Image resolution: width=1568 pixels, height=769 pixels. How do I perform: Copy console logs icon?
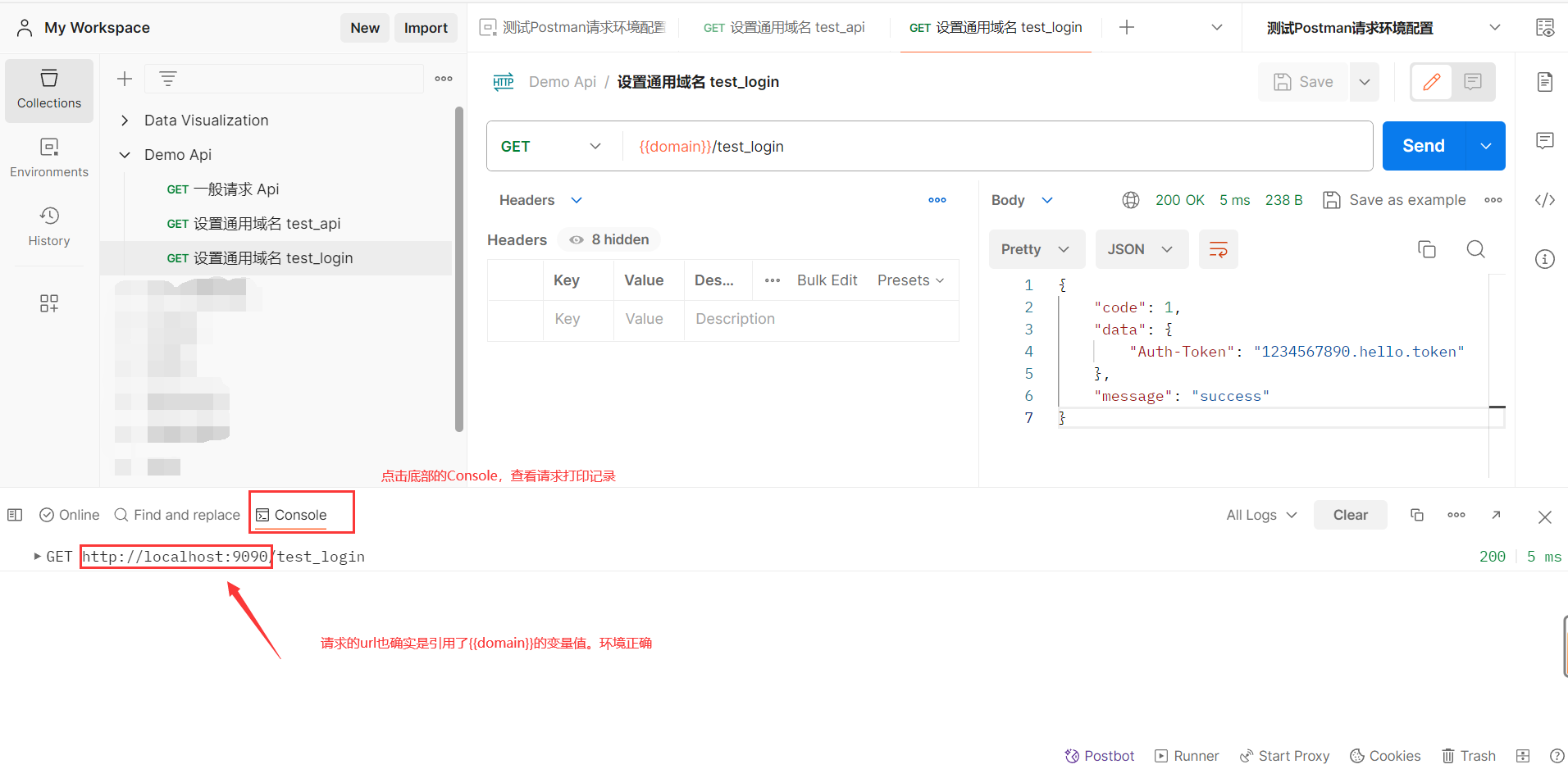(x=1417, y=515)
